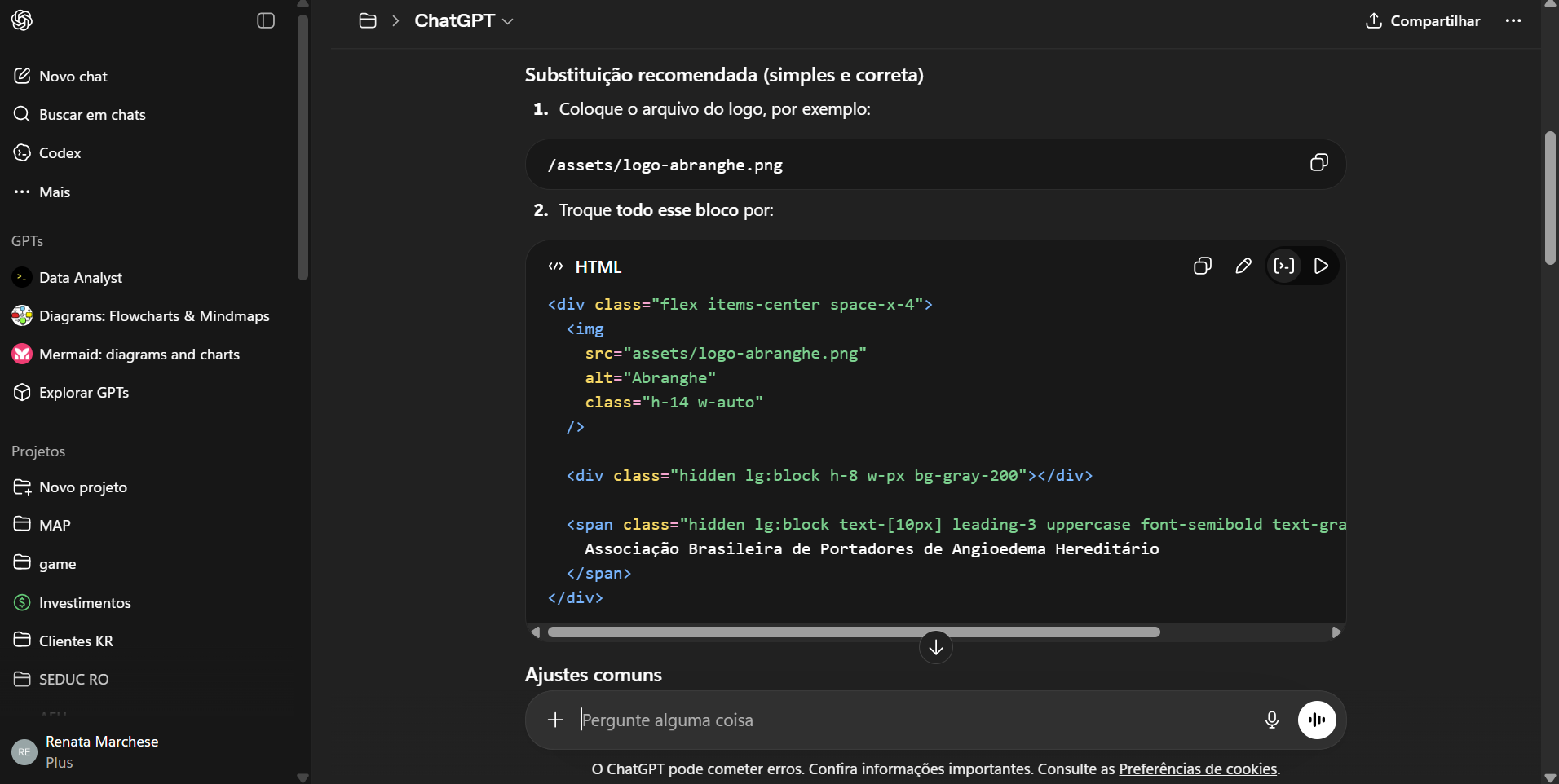Viewport: 1559px width, 784px height.
Task: Select the Data Analyst GPT
Action: coord(82,278)
